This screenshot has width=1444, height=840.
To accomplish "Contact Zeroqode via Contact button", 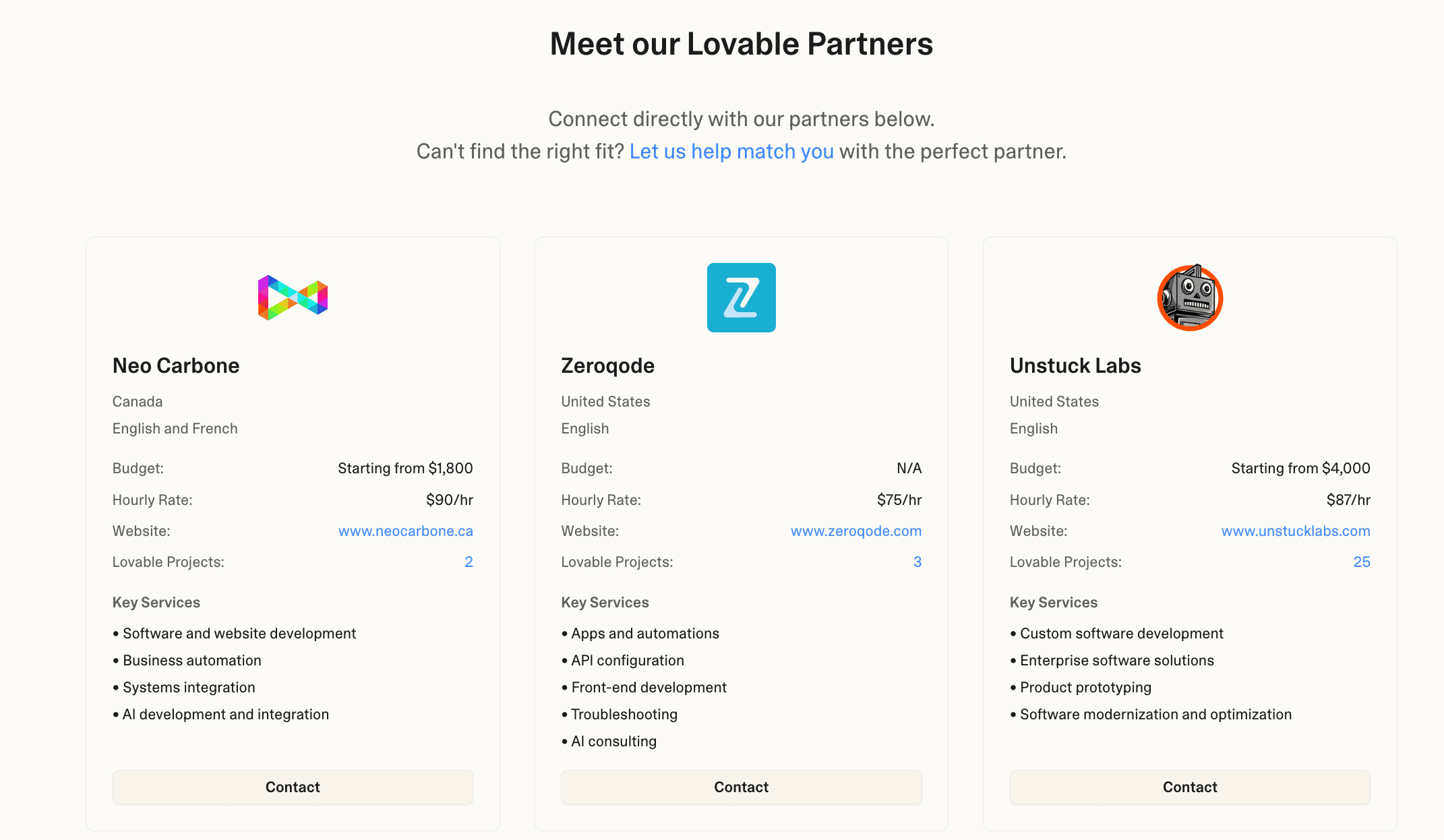I will pos(741,787).
